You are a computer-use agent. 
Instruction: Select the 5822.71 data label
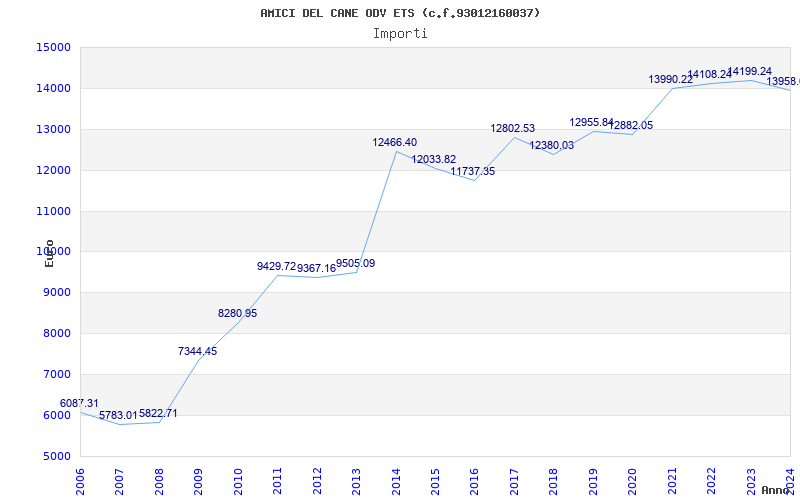tap(158, 414)
